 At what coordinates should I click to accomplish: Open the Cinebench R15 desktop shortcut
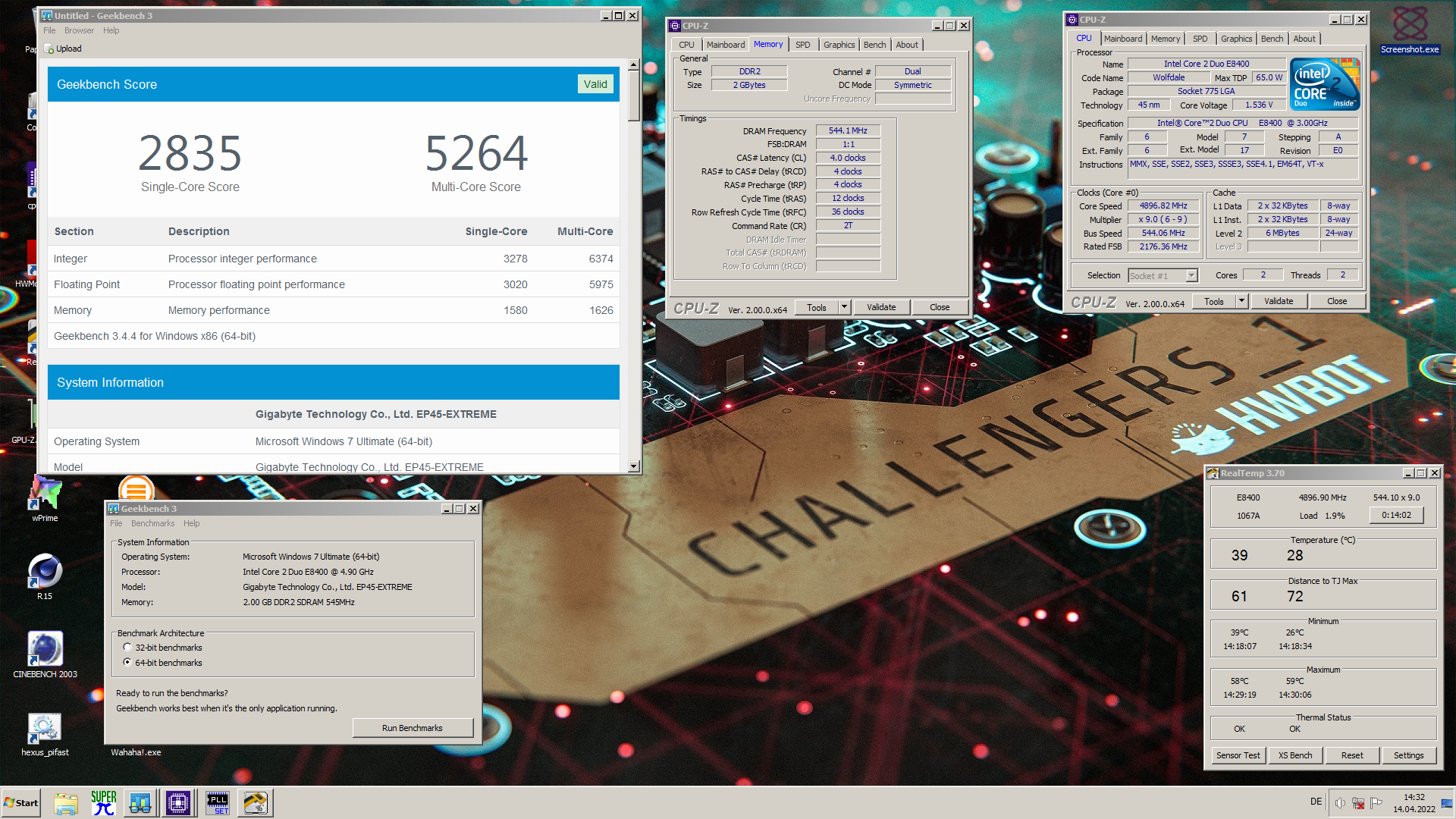[x=45, y=576]
